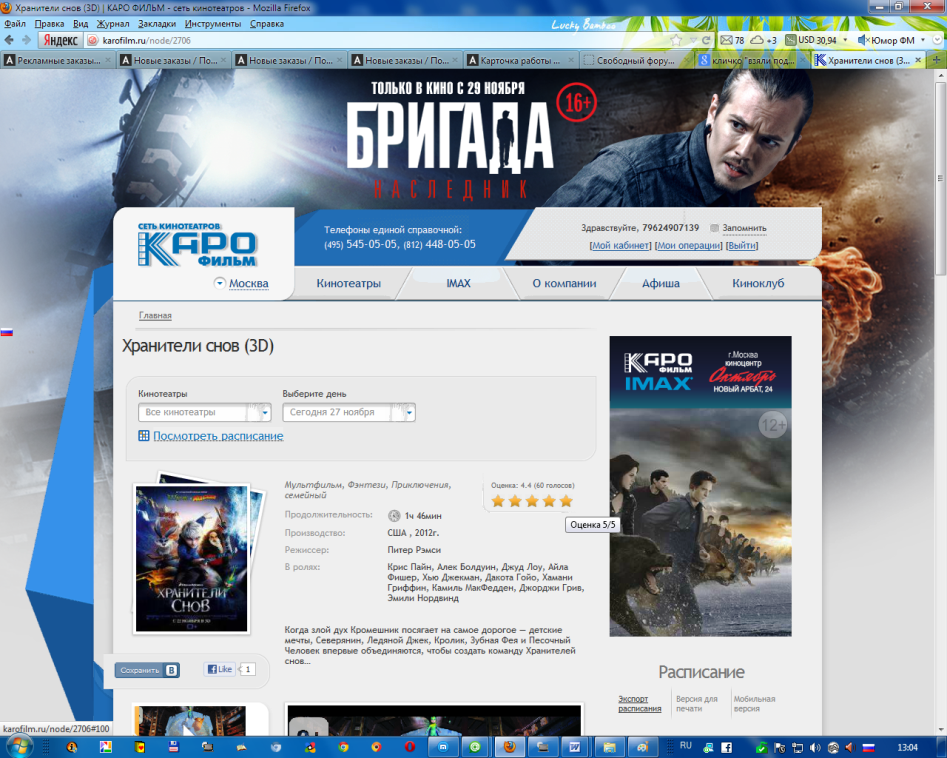The image size is (947, 758).
Task: Click the КАРО Фильм logo
Action: 197,245
